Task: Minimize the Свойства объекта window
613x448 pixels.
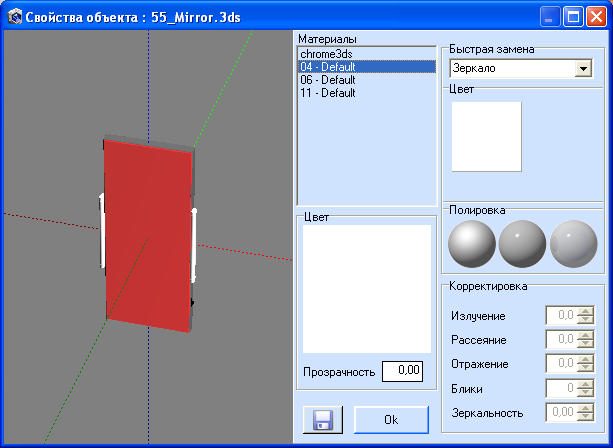Action: pyautogui.click(x=549, y=17)
